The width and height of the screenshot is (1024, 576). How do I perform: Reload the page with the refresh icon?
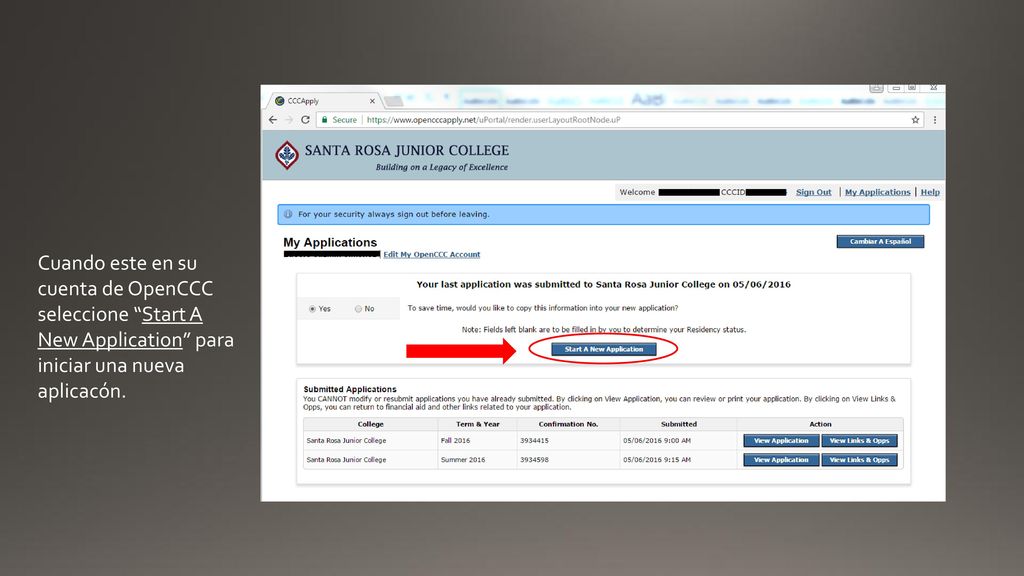(x=305, y=120)
